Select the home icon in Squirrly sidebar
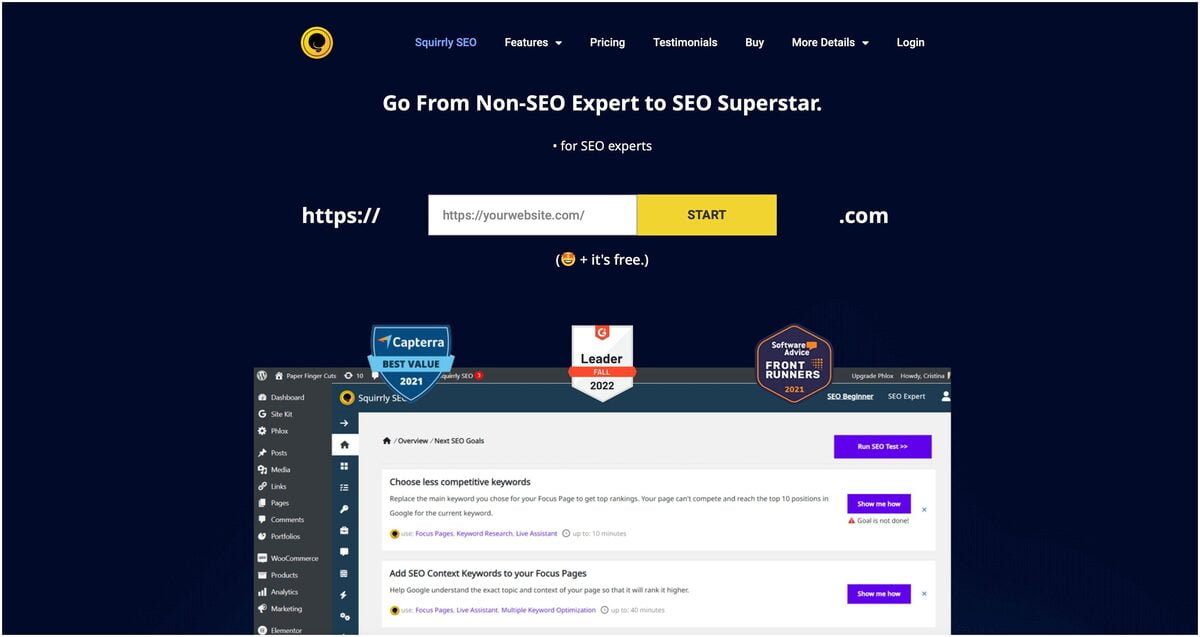 [344, 445]
